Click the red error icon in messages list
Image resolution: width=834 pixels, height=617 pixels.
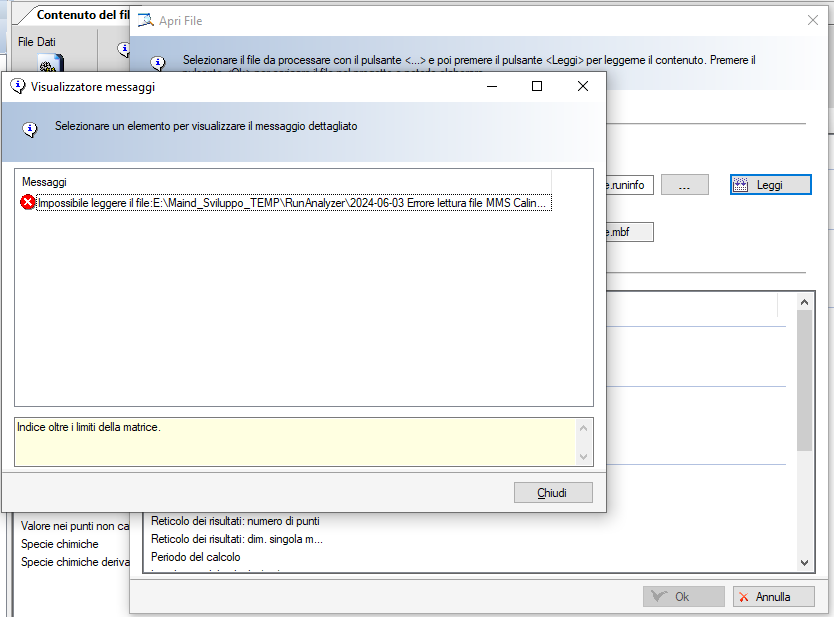(x=27, y=202)
